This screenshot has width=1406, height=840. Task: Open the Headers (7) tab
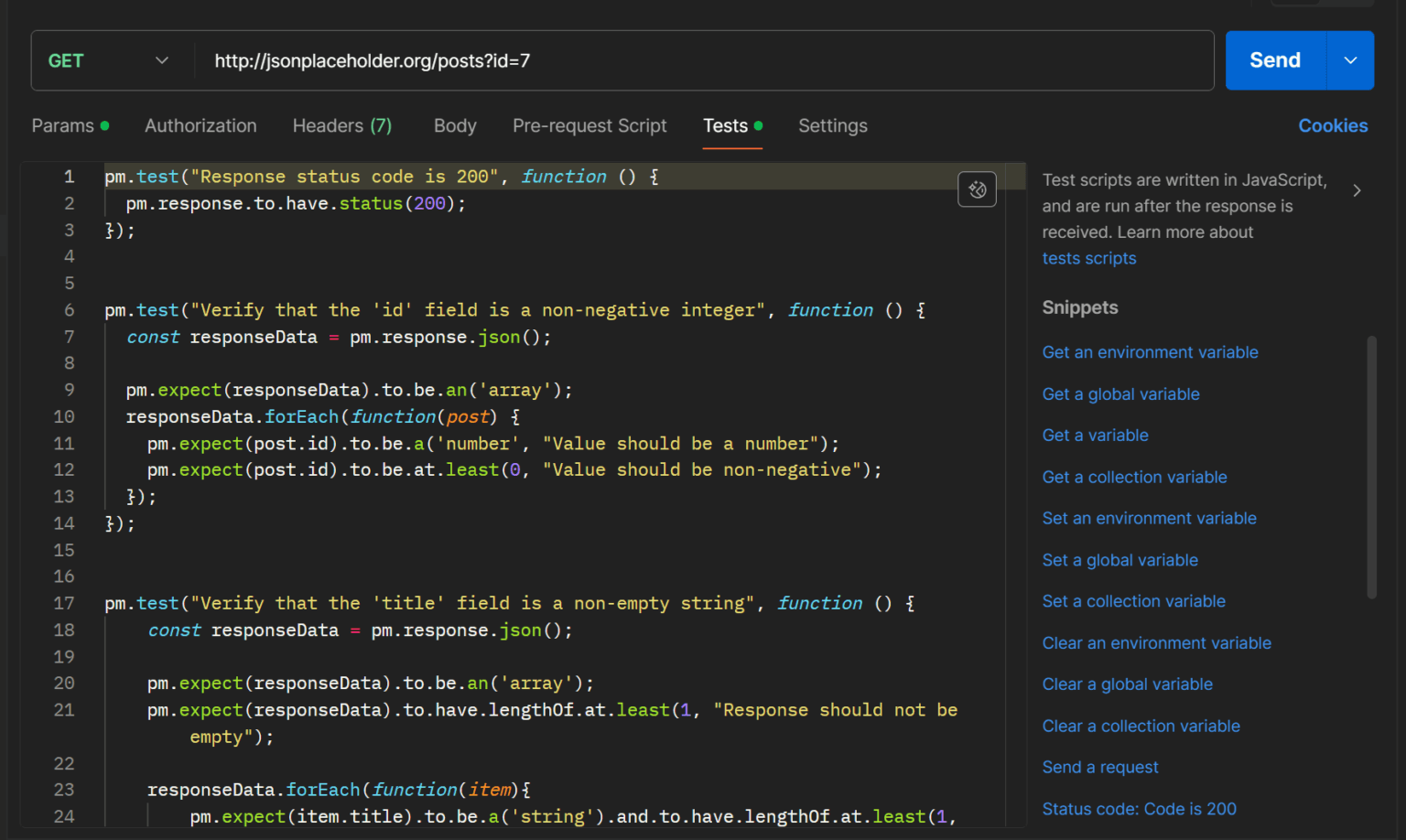[x=342, y=125]
